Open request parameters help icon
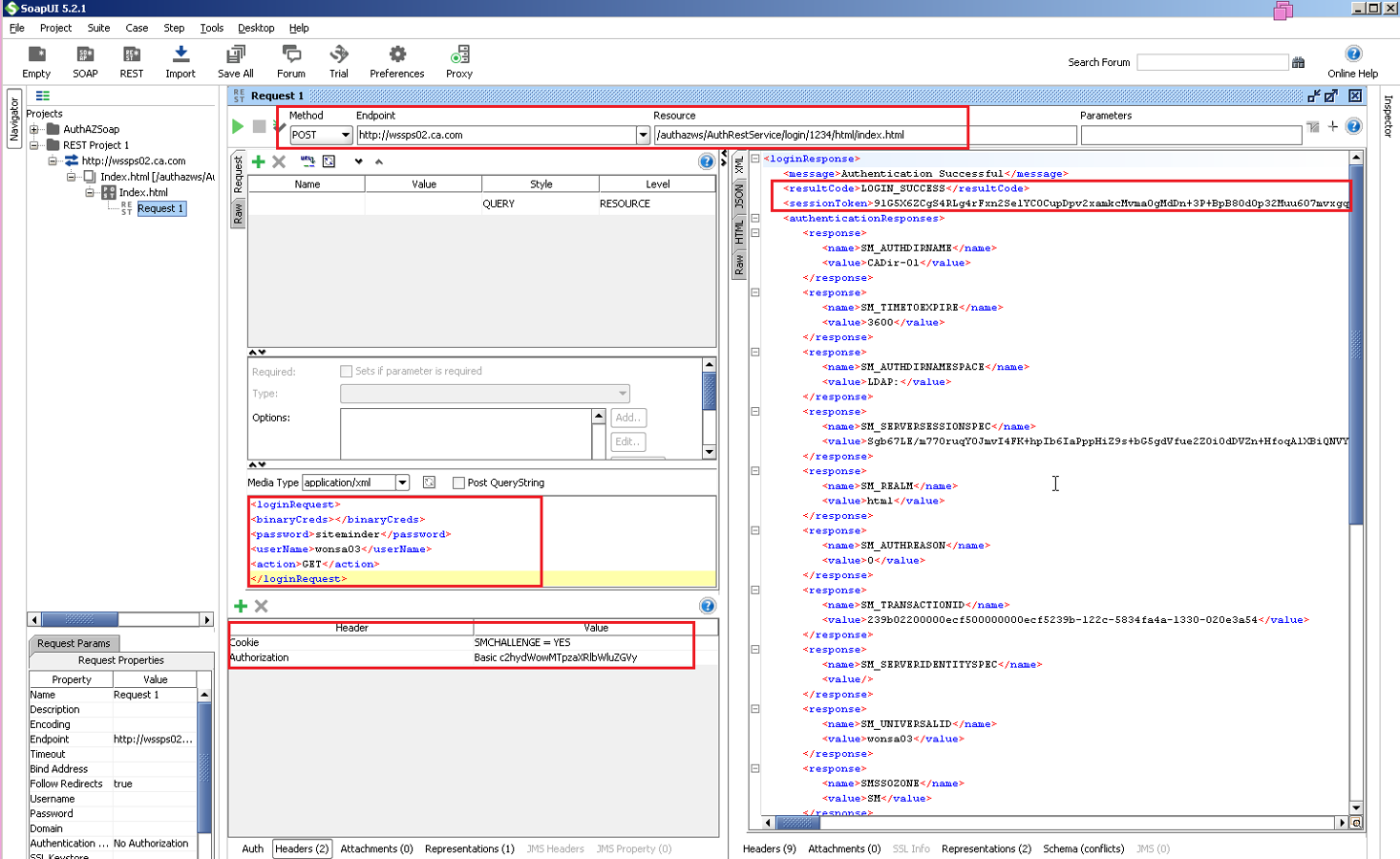The width and height of the screenshot is (1400, 859). pos(707,161)
